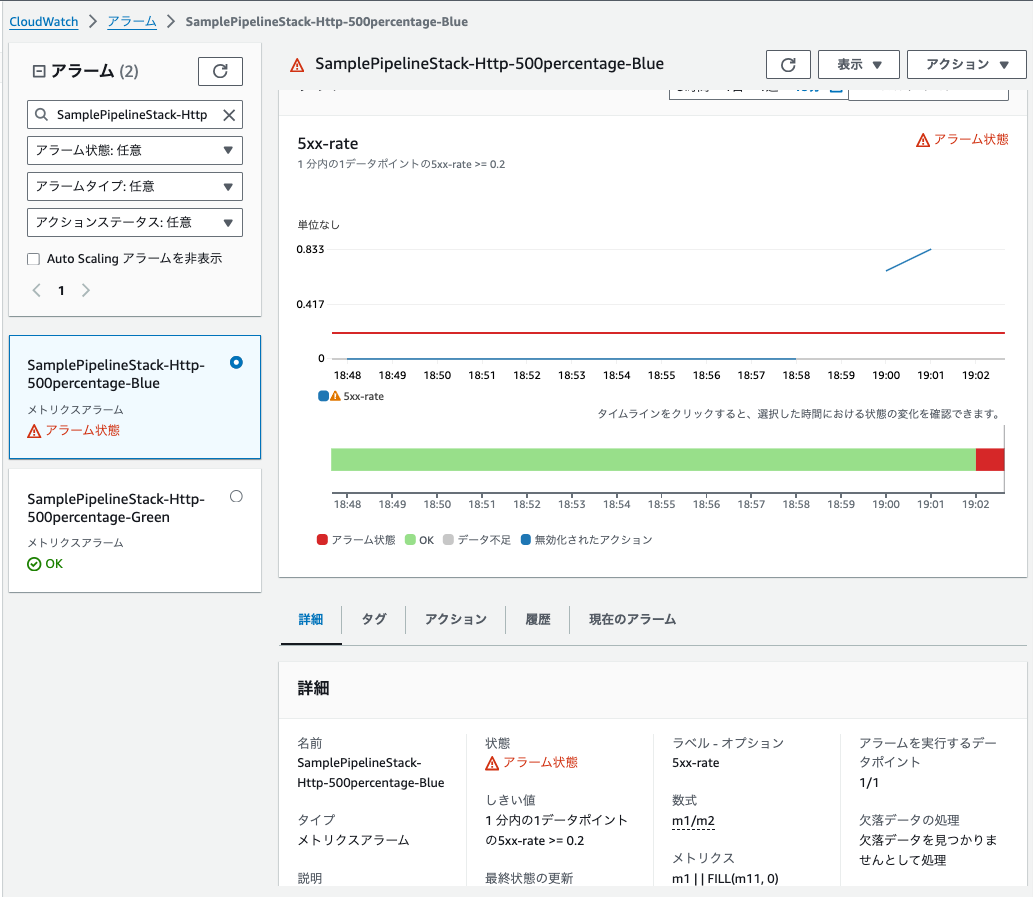
Task: Click the green OK legend swatch
Action: click(x=410, y=540)
